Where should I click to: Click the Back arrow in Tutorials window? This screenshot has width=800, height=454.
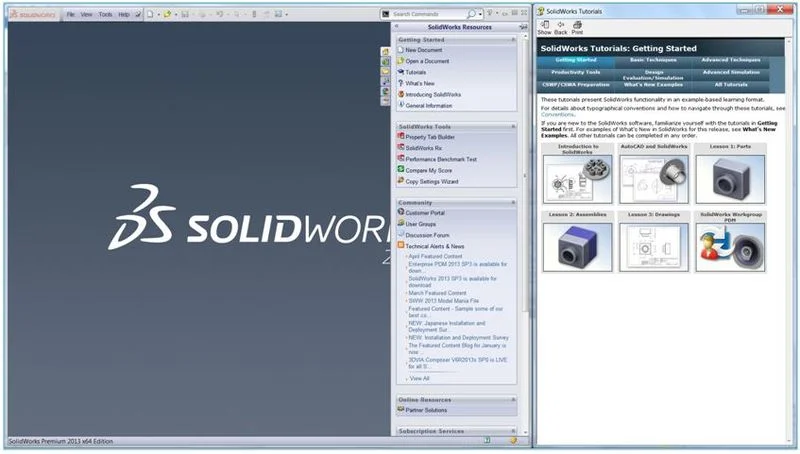[561, 25]
